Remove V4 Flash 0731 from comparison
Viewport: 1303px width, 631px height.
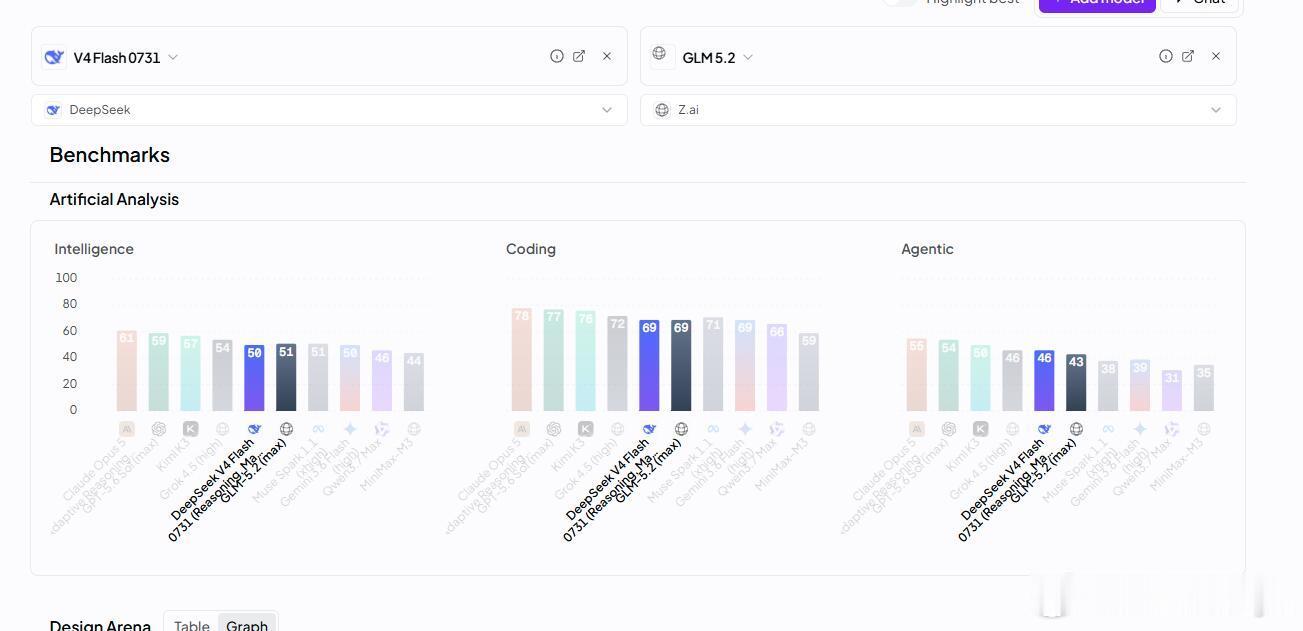click(x=607, y=56)
